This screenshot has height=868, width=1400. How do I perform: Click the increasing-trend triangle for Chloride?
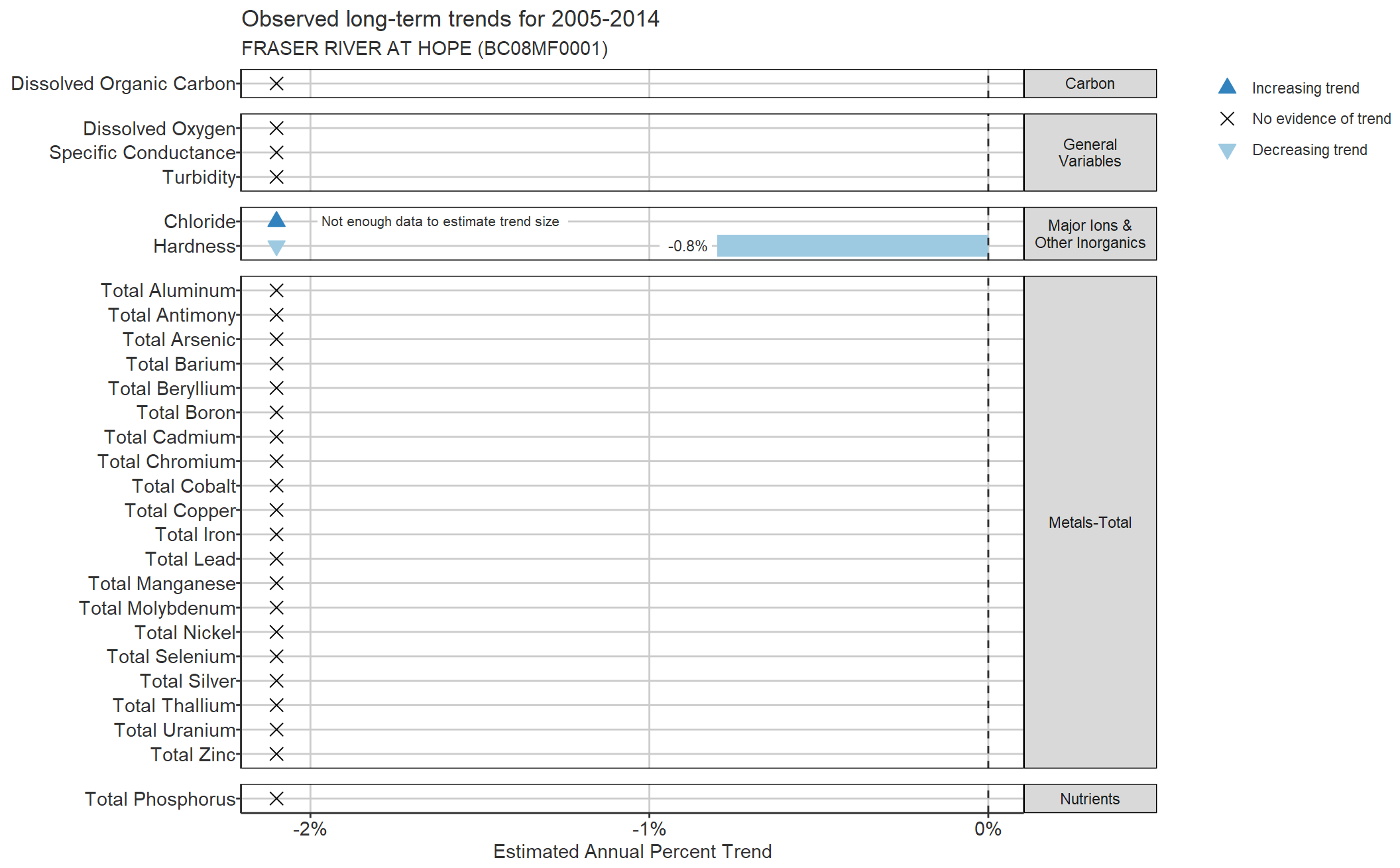coord(276,219)
